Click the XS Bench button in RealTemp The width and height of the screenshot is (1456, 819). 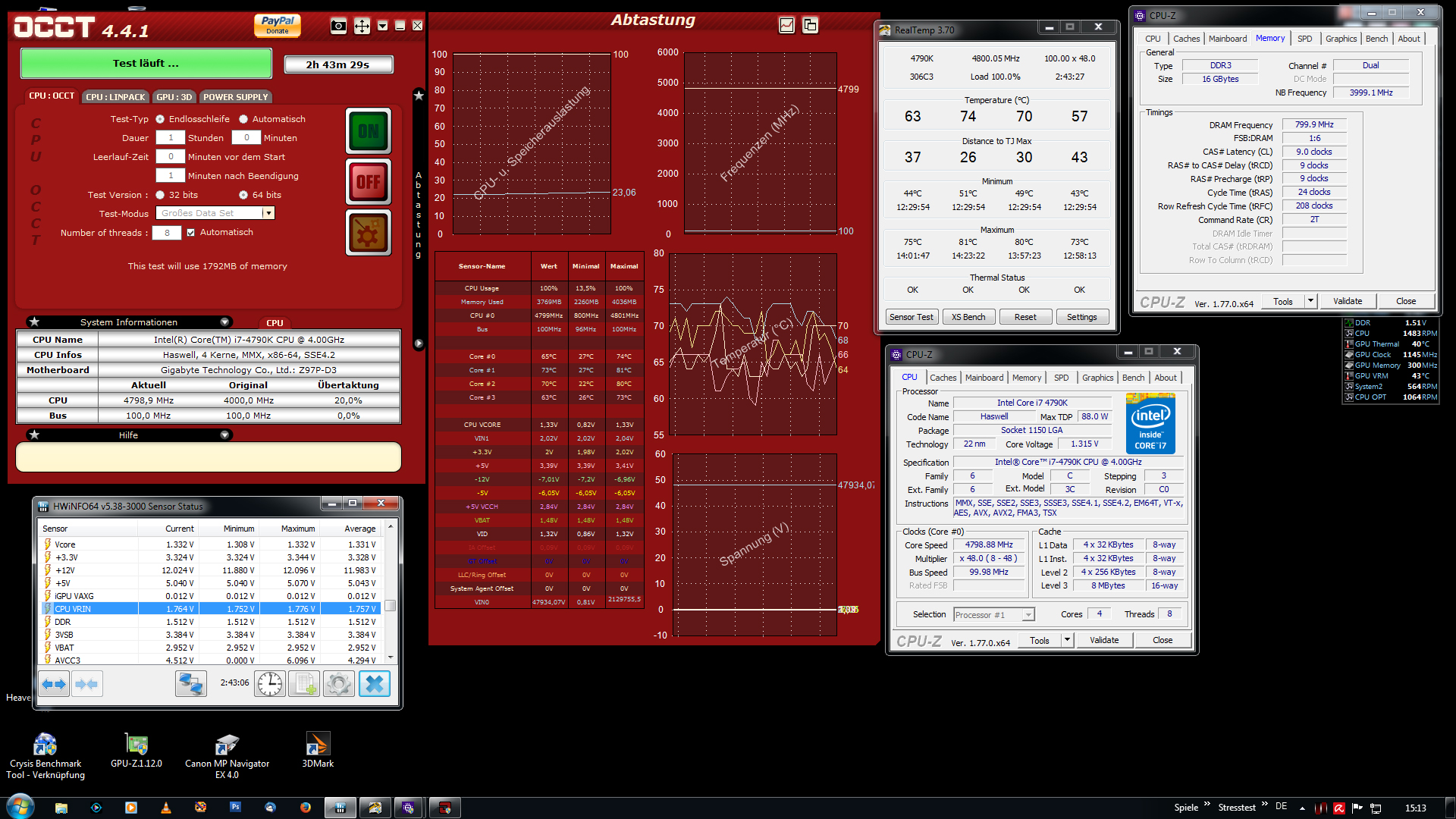coord(968,317)
